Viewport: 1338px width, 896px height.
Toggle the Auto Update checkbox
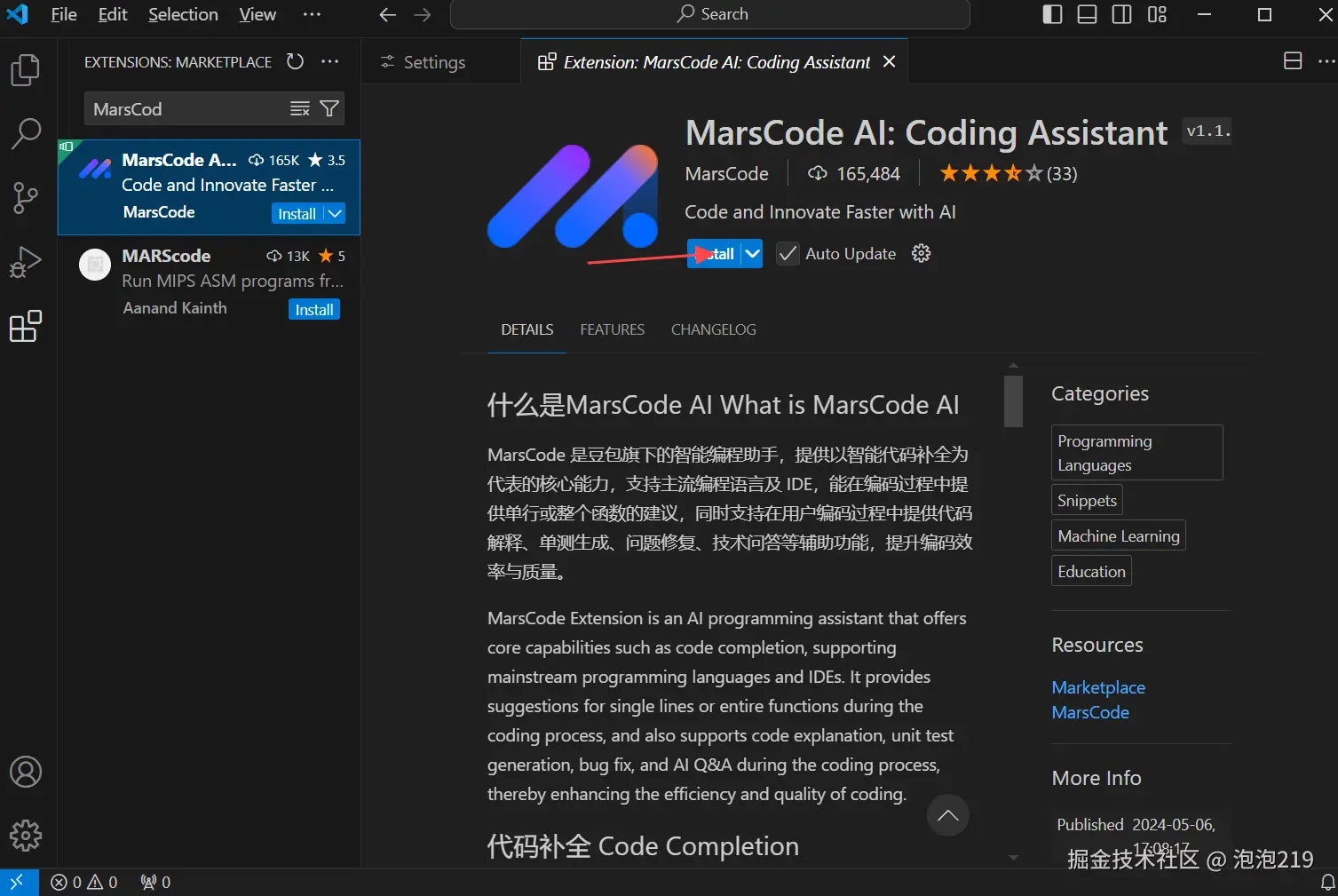click(788, 254)
